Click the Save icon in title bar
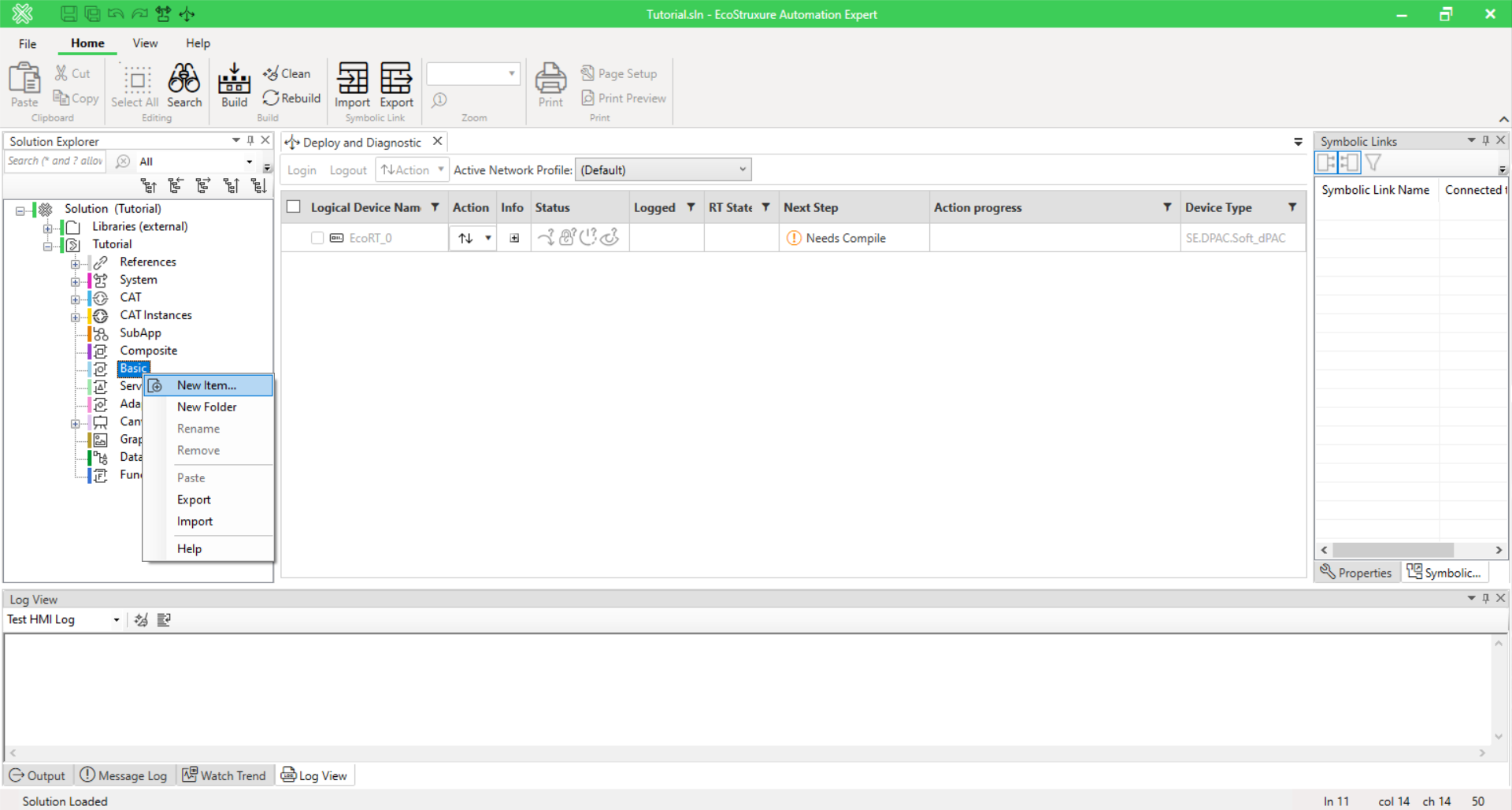Image resolution: width=1512 pixels, height=810 pixels. click(69, 13)
